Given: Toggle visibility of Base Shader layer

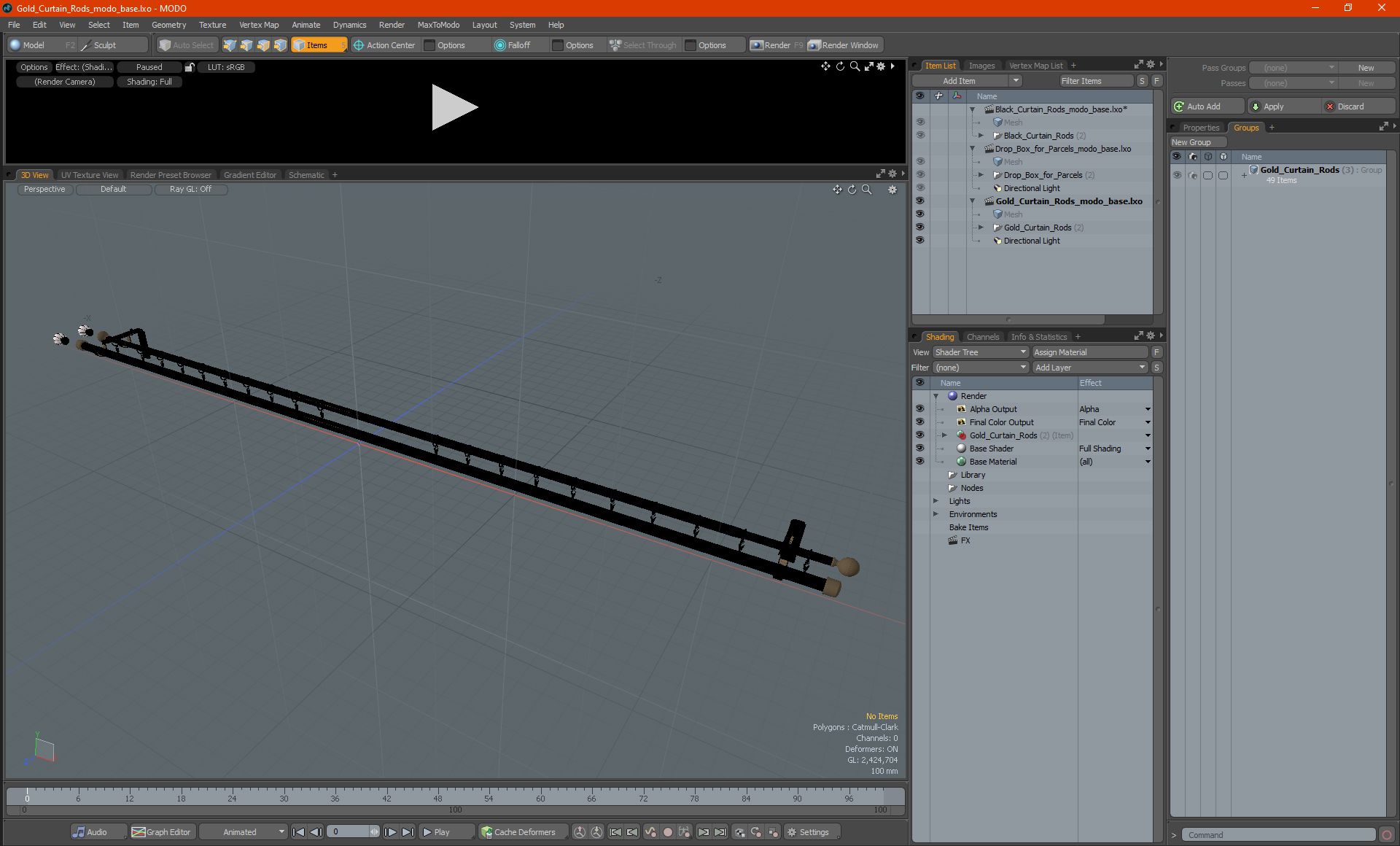Looking at the screenshot, I should tap(920, 449).
